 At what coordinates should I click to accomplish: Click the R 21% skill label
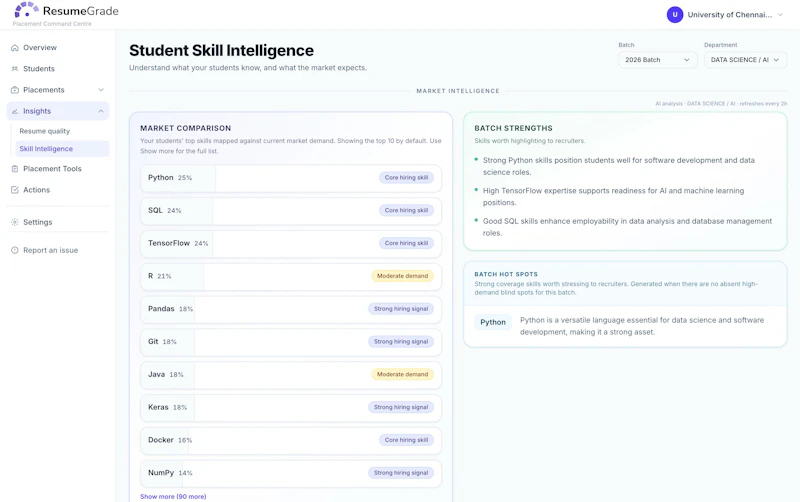[x=160, y=276]
